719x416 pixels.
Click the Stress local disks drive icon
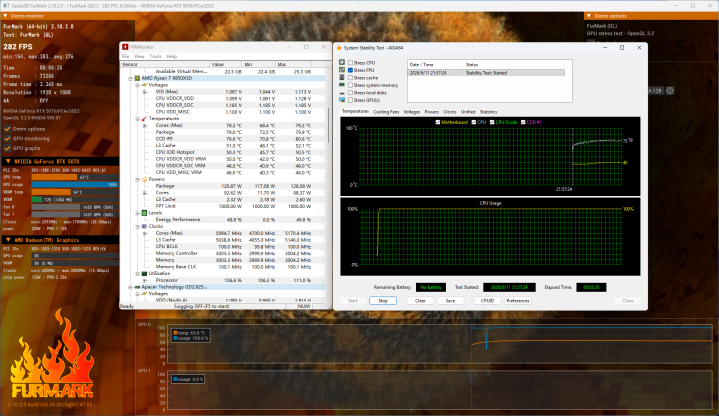coord(342,93)
